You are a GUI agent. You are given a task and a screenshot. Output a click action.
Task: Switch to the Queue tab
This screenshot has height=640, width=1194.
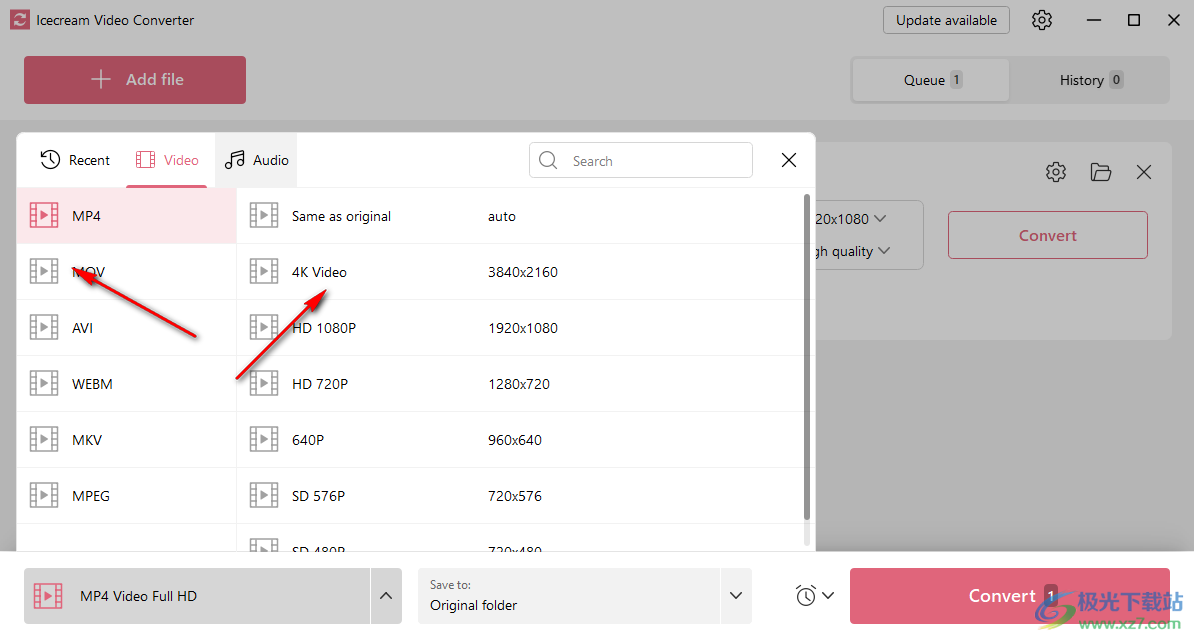pyautogui.click(x=931, y=80)
